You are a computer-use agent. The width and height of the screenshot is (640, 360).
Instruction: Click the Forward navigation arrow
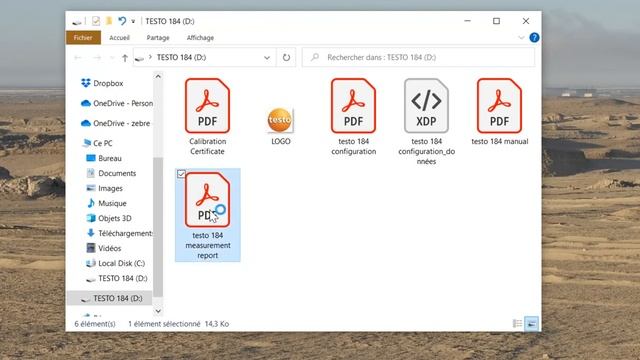click(97, 58)
